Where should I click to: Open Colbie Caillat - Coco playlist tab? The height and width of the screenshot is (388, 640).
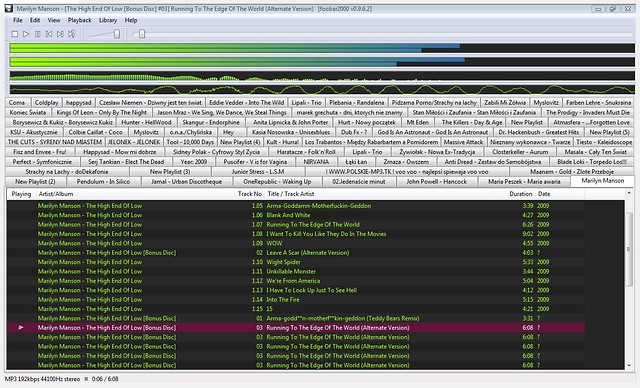pos(96,132)
